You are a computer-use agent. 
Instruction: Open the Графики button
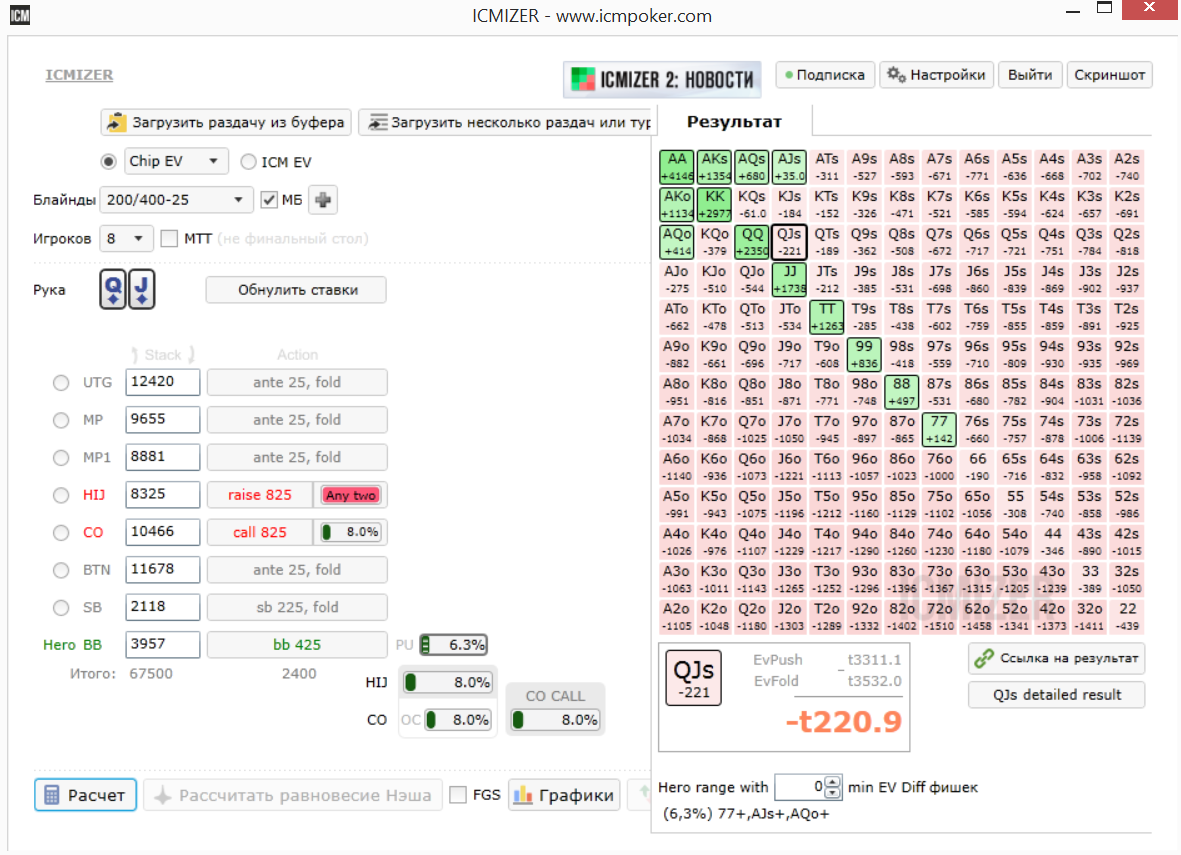pyautogui.click(x=564, y=795)
